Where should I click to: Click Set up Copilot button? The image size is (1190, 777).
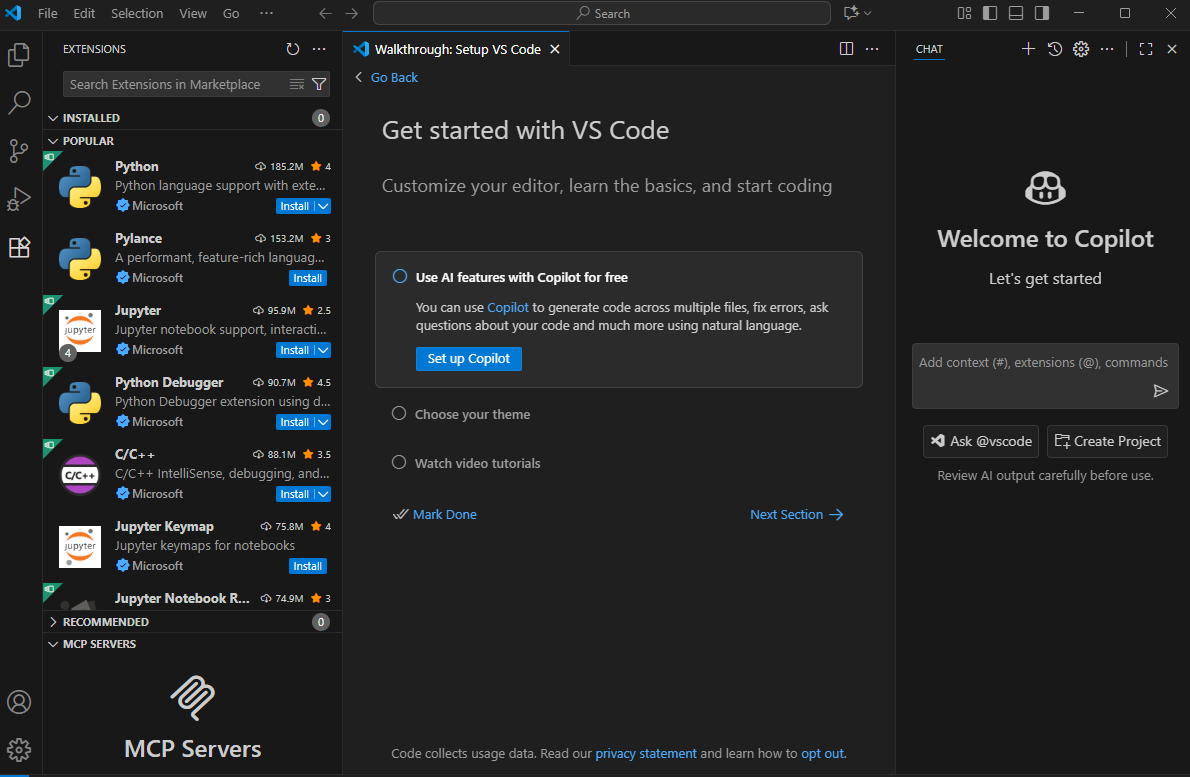(469, 359)
